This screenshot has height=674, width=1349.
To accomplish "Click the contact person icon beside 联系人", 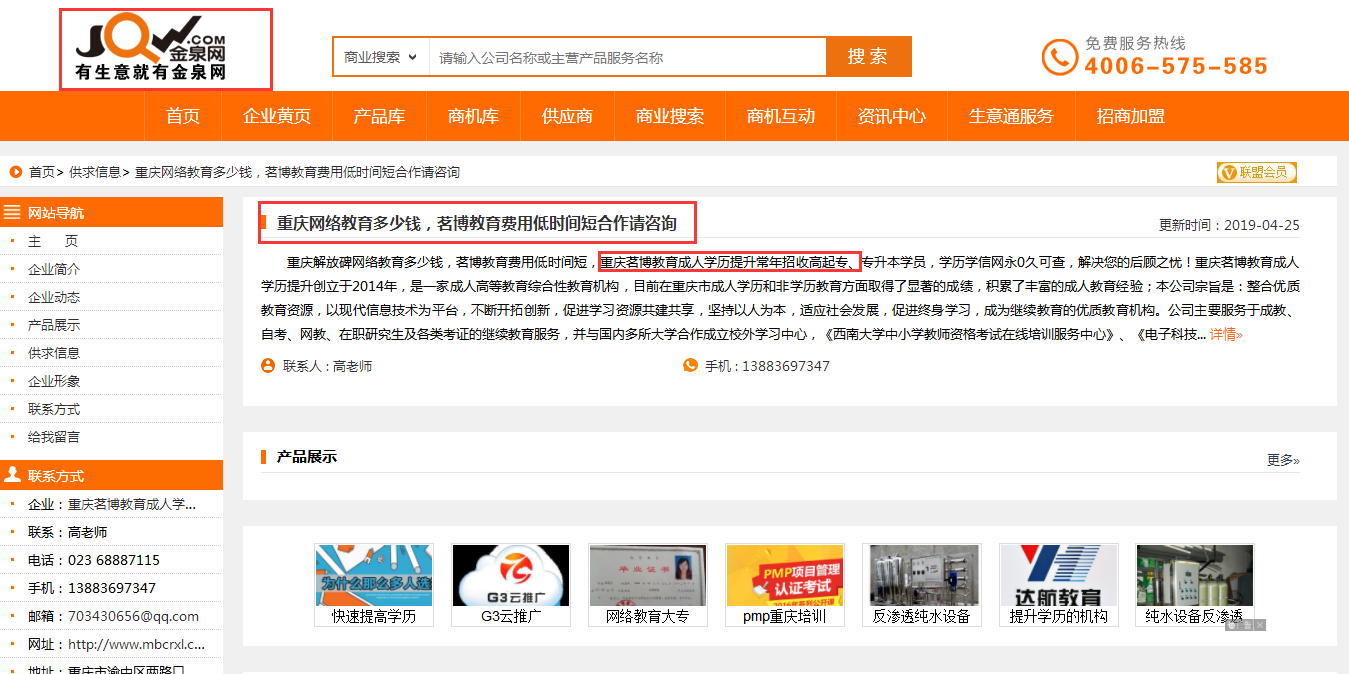I will tap(268, 366).
